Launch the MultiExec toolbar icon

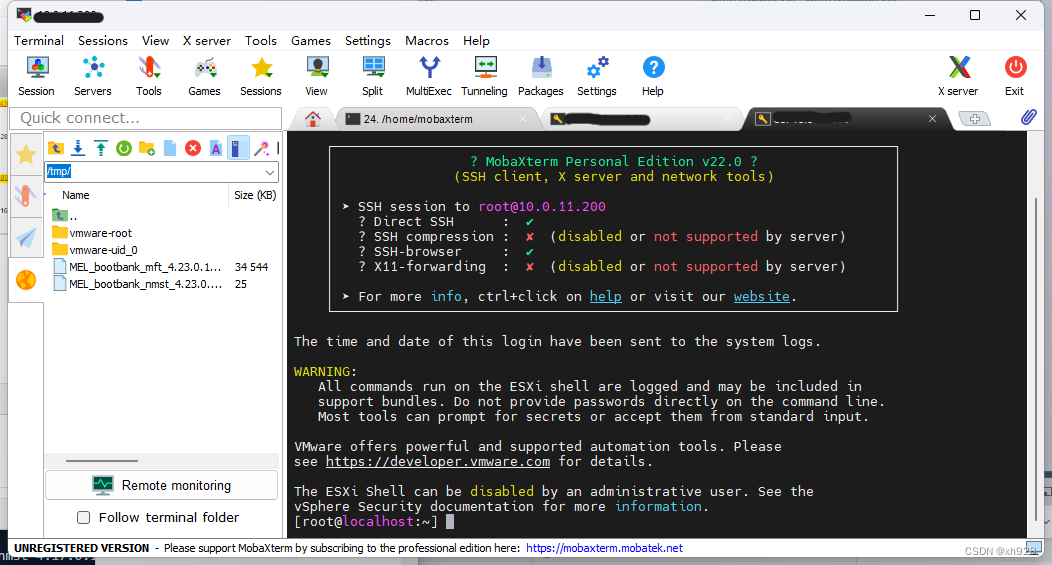coord(429,76)
